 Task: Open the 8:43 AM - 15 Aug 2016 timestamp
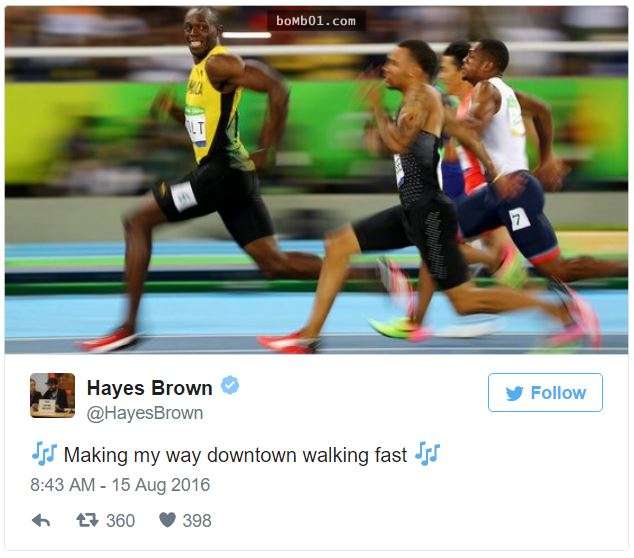coord(120,485)
